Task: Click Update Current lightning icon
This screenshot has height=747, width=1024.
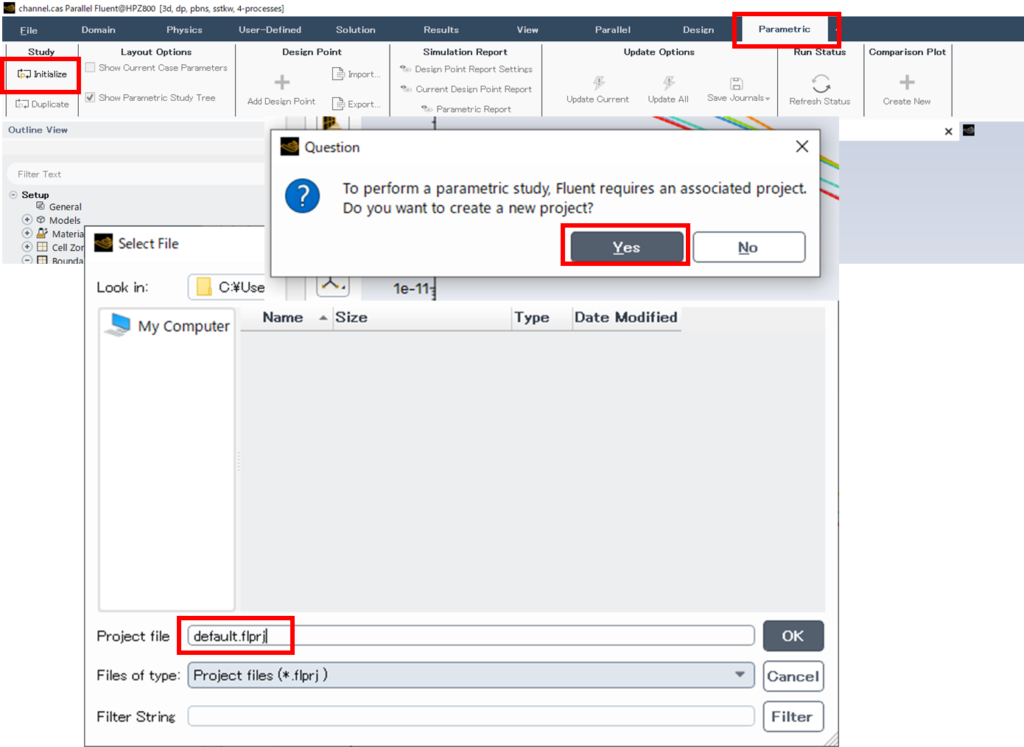Action: pos(598,82)
